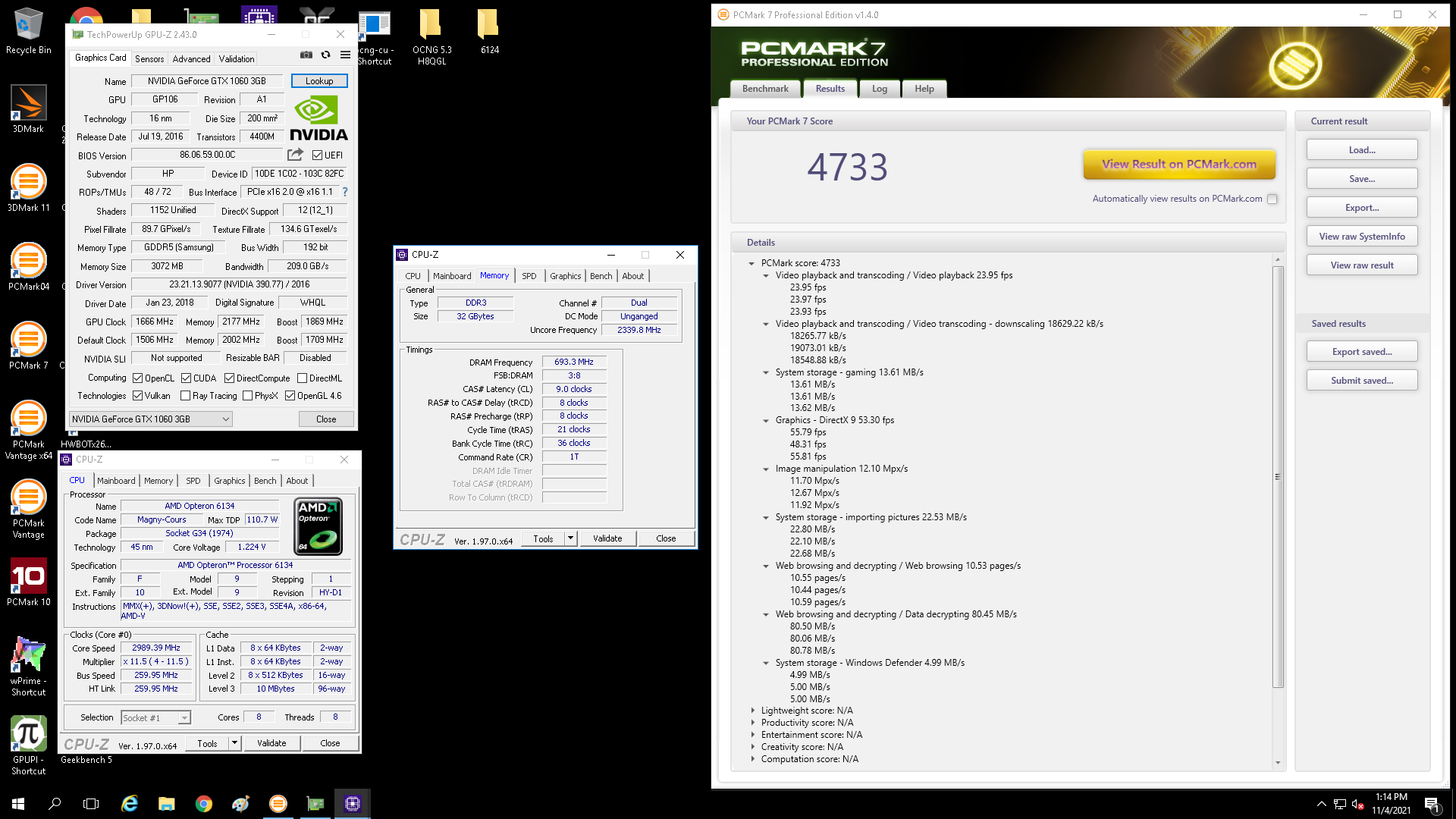Screen dimensions: 1456x819
Task: Click the Lookup button in GPU-Z
Action: (319, 81)
